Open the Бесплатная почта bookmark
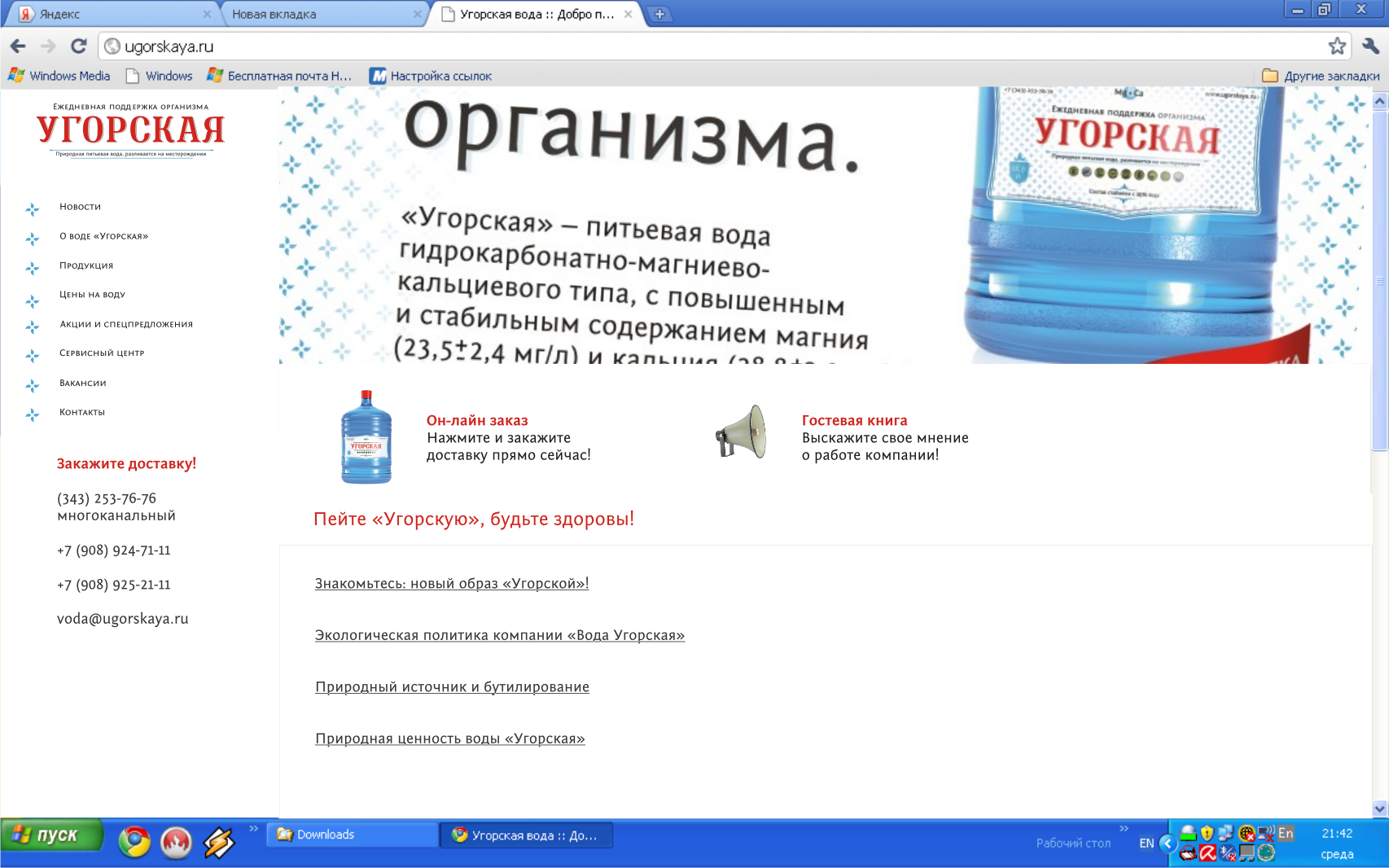 point(279,76)
